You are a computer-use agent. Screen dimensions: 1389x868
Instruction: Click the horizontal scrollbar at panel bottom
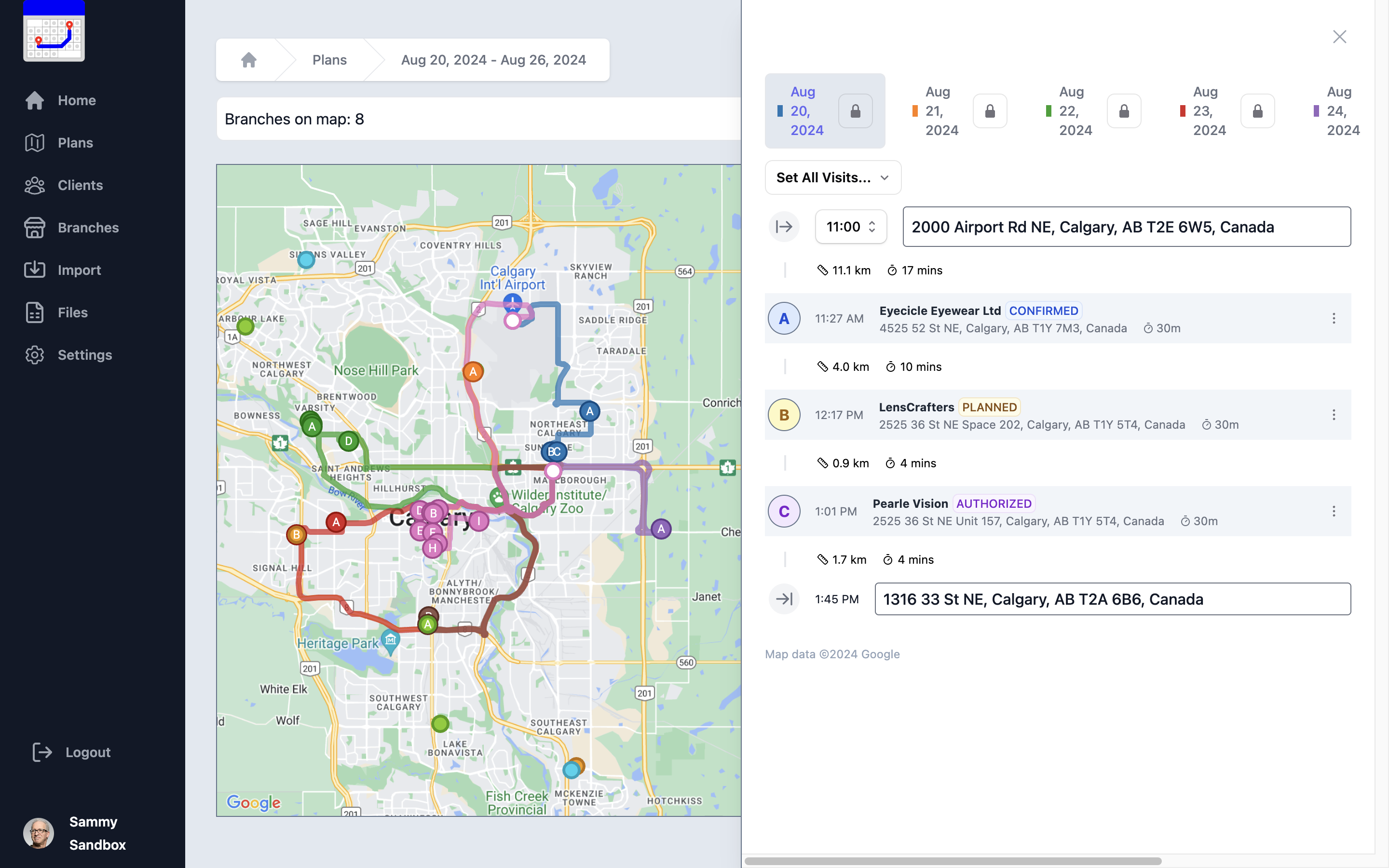point(953,861)
